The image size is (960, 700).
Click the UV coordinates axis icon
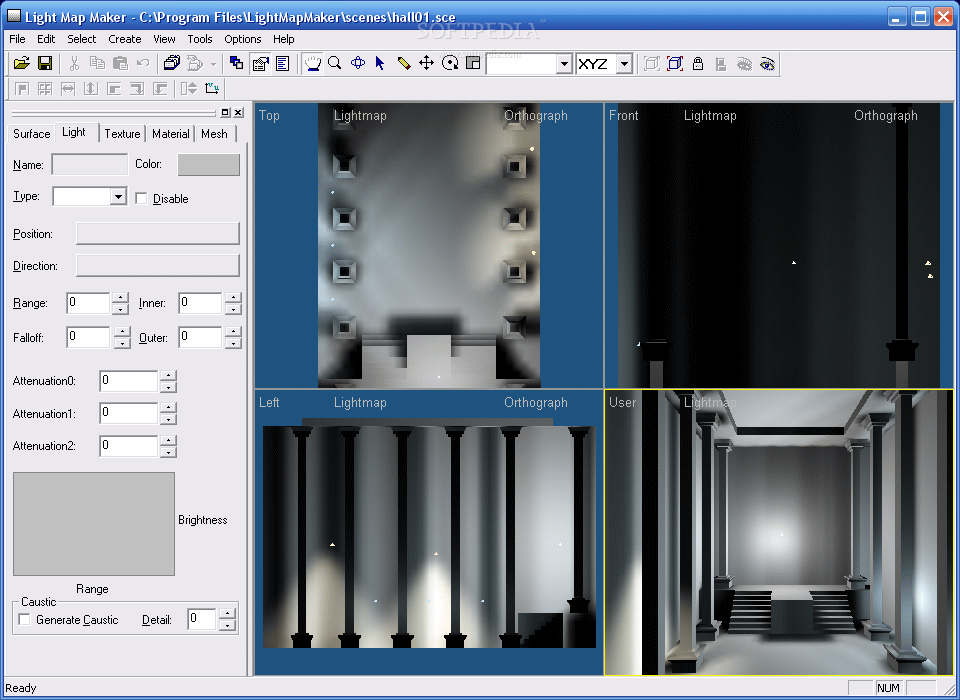[x=211, y=89]
